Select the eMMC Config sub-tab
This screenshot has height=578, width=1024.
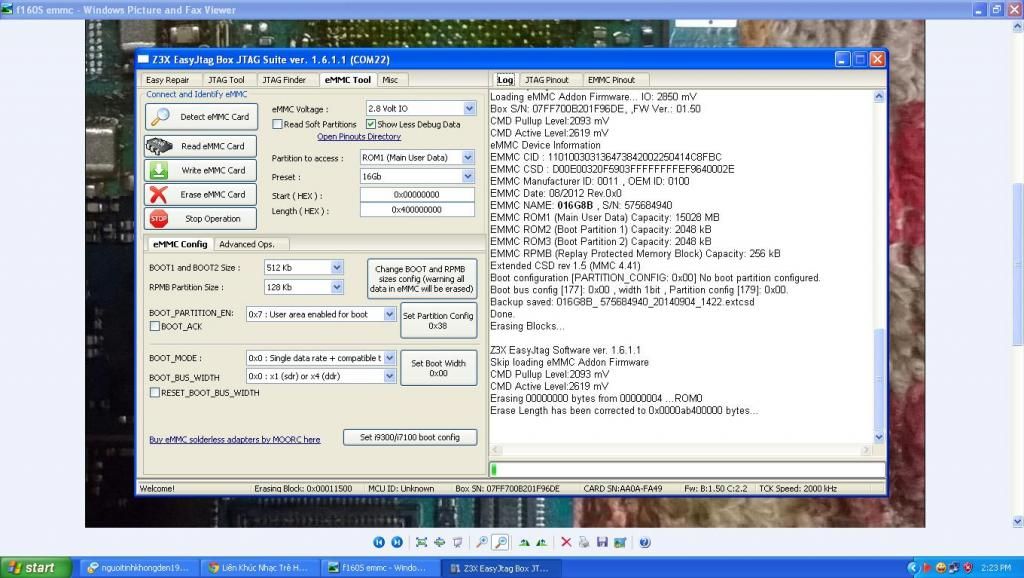[180, 244]
